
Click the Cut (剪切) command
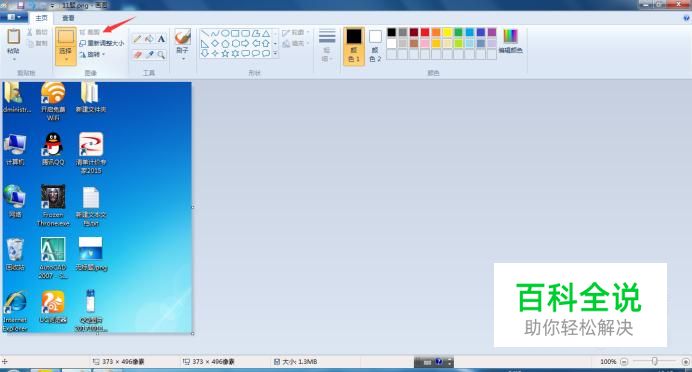38,32
